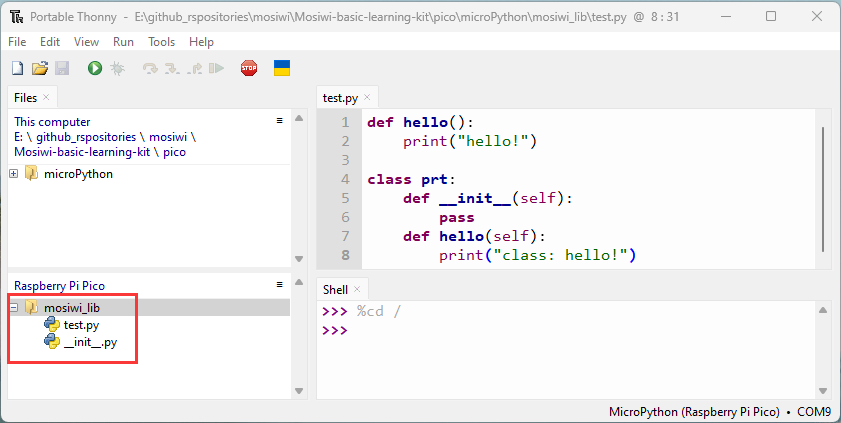Open the Raspberry Pi Pico panel menu
841x423 pixels.
coord(279,285)
